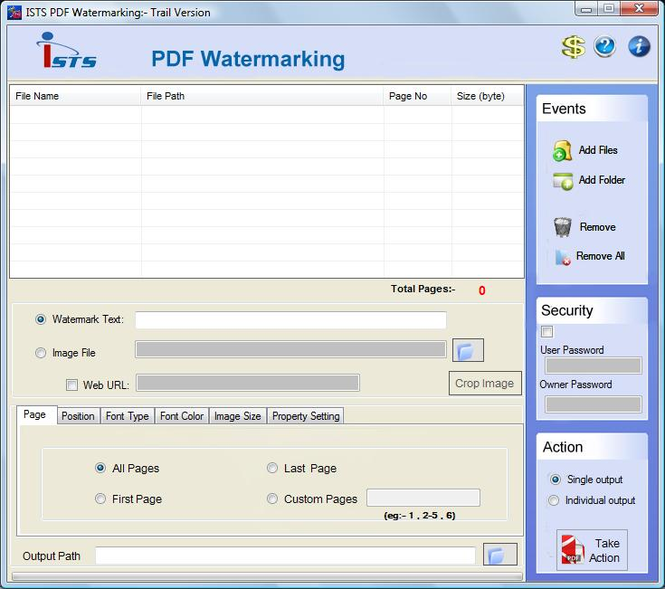The width and height of the screenshot is (665, 589).
Task: Click the Image File path field
Action: (x=291, y=349)
